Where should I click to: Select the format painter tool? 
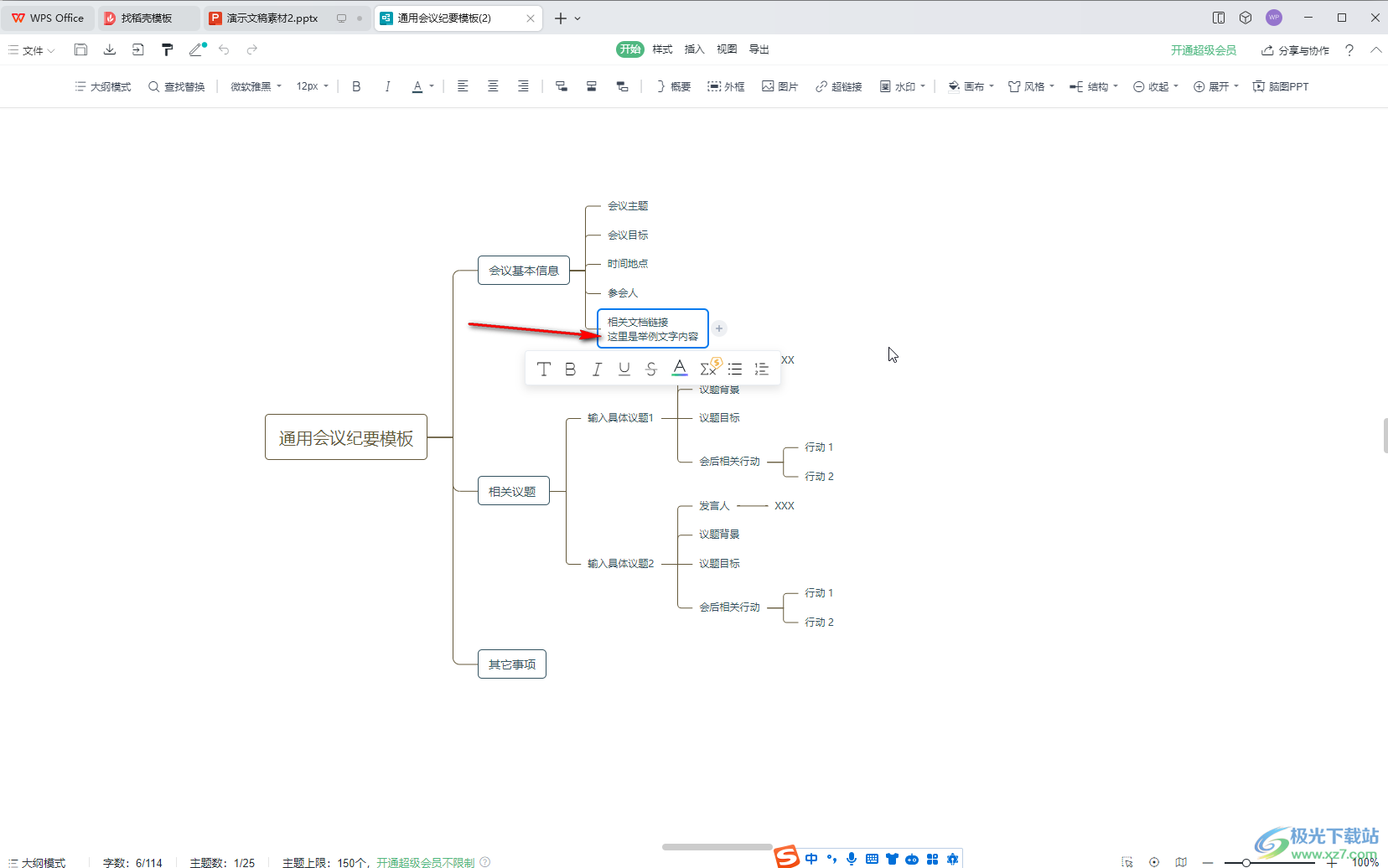[x=168, y=49]
